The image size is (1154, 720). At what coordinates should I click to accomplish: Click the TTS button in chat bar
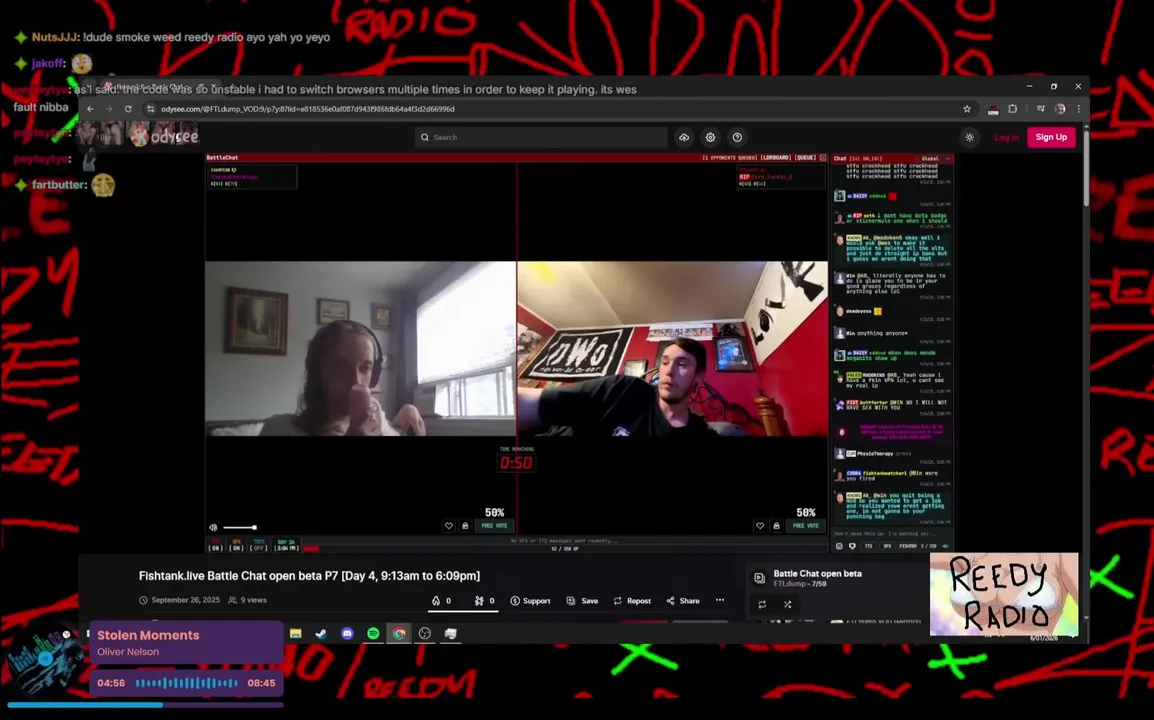(868, 546)
